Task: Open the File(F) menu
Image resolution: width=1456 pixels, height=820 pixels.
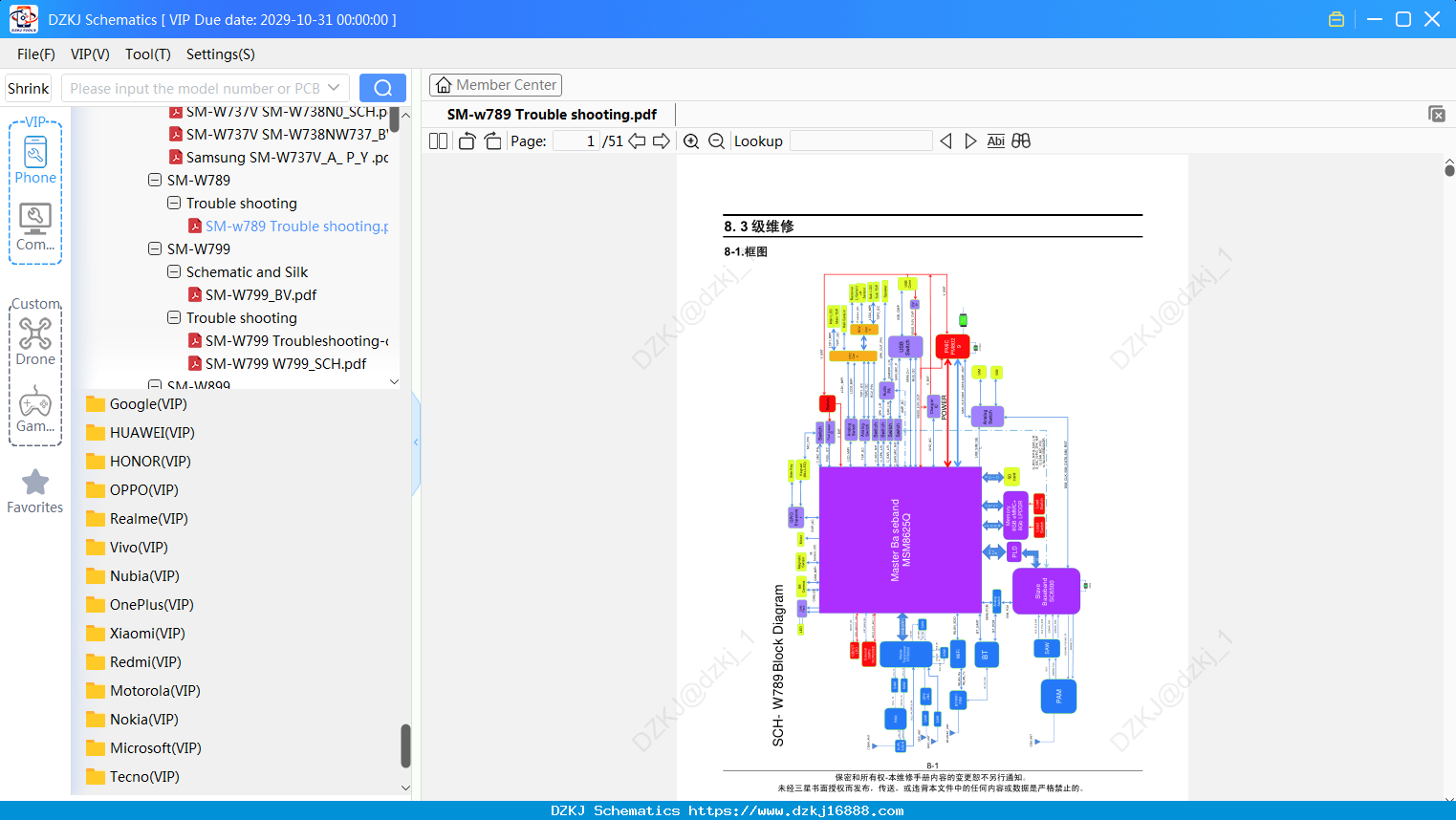Action: point(36,54)
